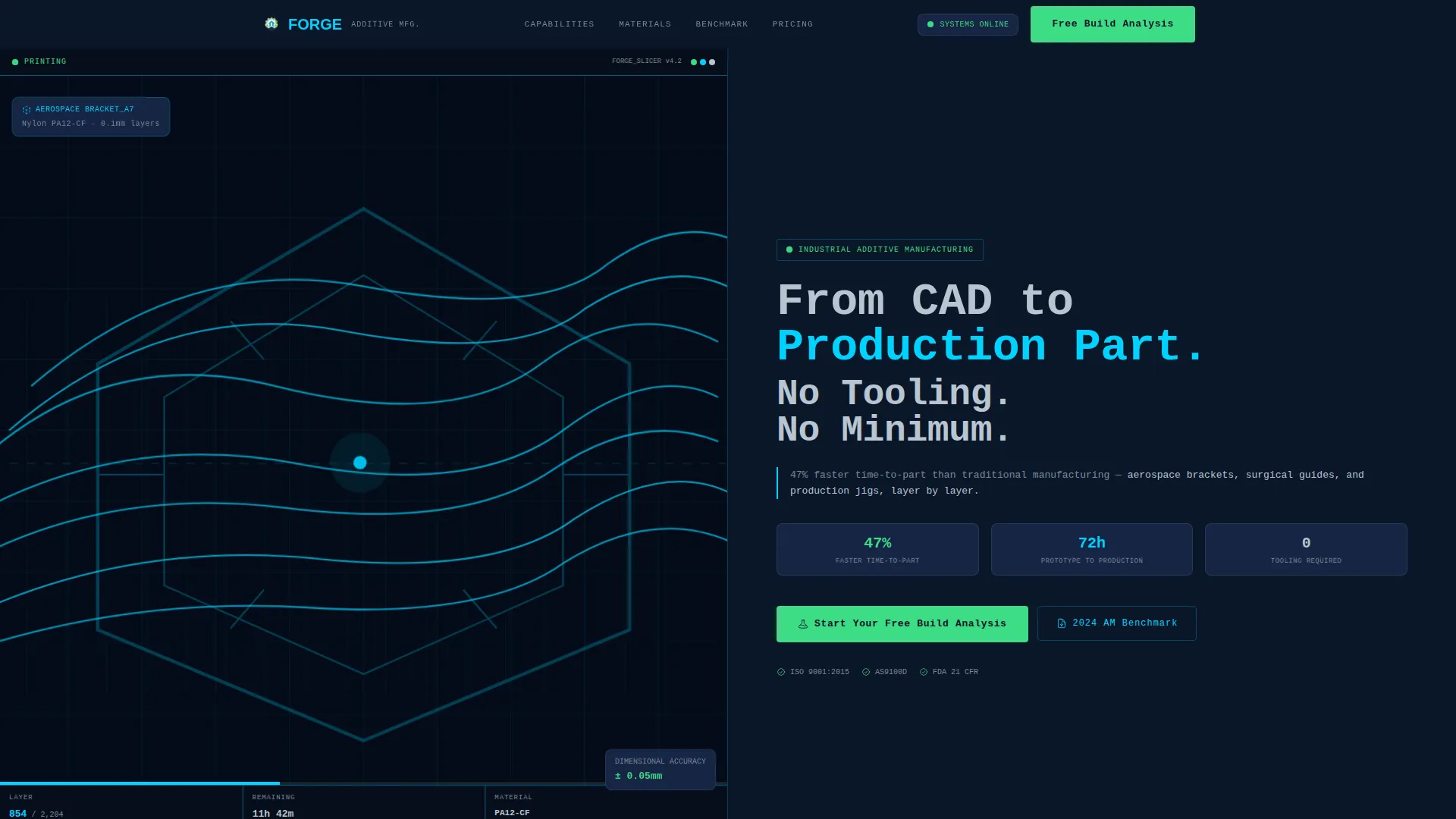Click the ISO 9001:2015 check icon
The image size is (1456, 819).
click(x=781, y=672)
